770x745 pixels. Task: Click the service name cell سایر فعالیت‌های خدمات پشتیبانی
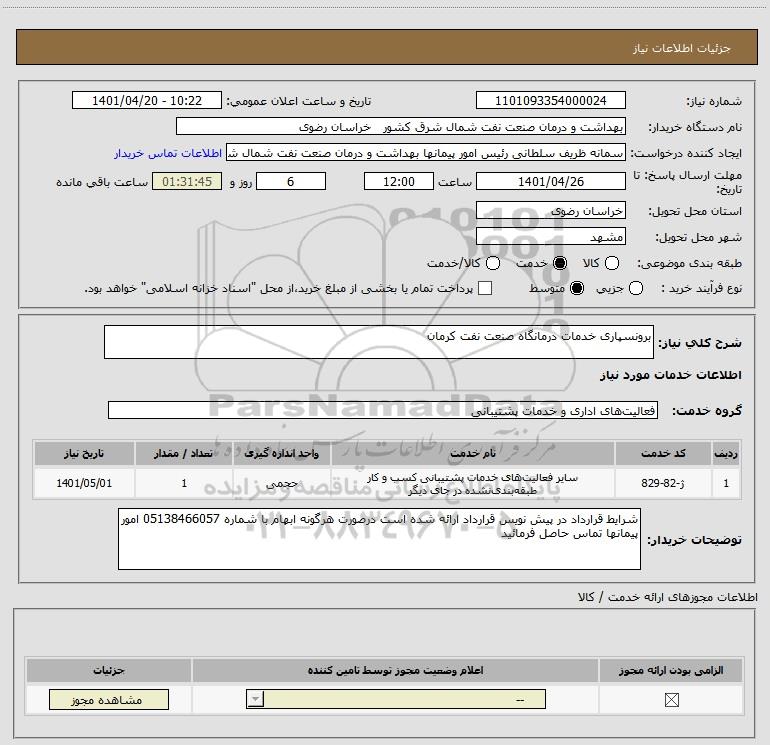(x=472, y=483)
